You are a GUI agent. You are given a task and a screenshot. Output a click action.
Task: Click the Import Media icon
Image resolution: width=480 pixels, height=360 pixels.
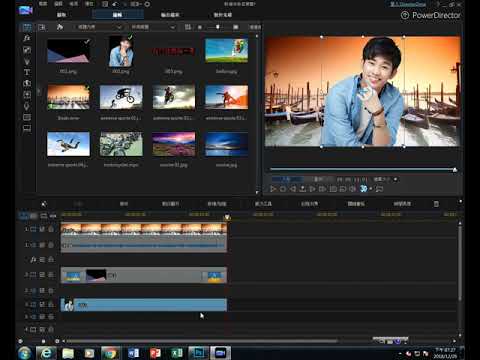42,27
